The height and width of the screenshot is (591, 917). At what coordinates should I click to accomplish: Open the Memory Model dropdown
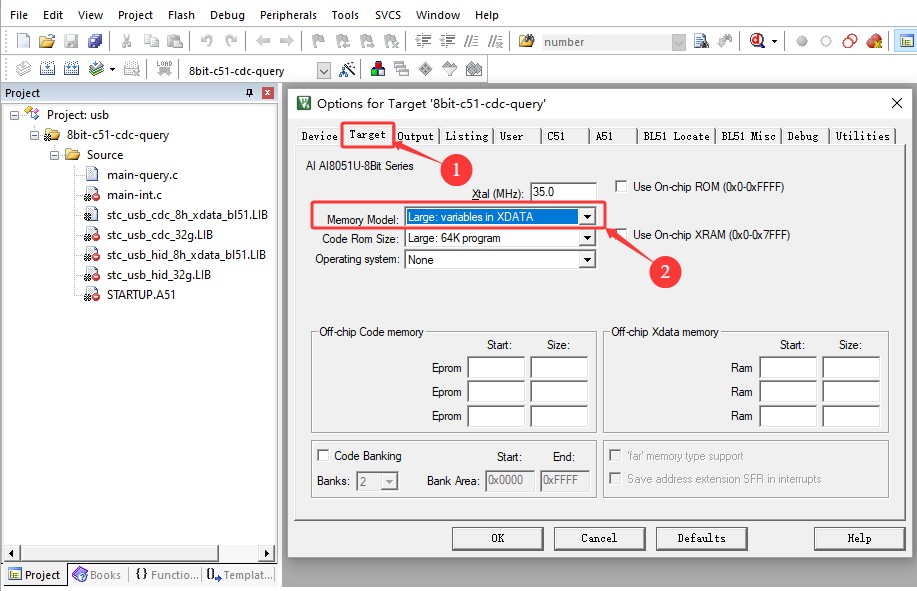click(587, 217)
